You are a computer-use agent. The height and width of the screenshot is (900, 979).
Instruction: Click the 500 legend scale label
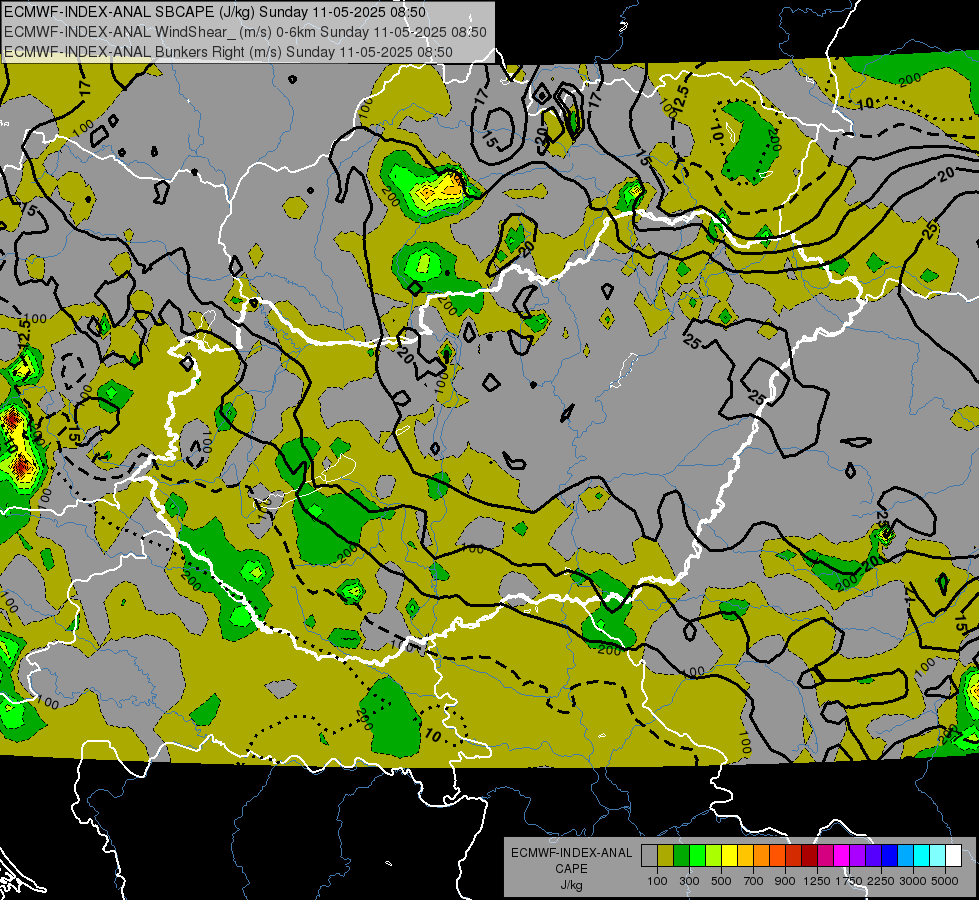click(x=721, y=881)
